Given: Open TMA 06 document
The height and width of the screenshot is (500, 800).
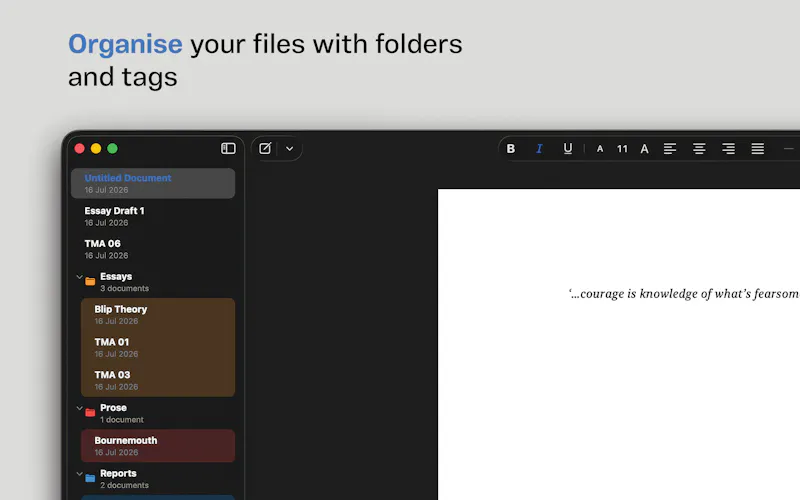Looking at the screenshot, I should 153,249.
